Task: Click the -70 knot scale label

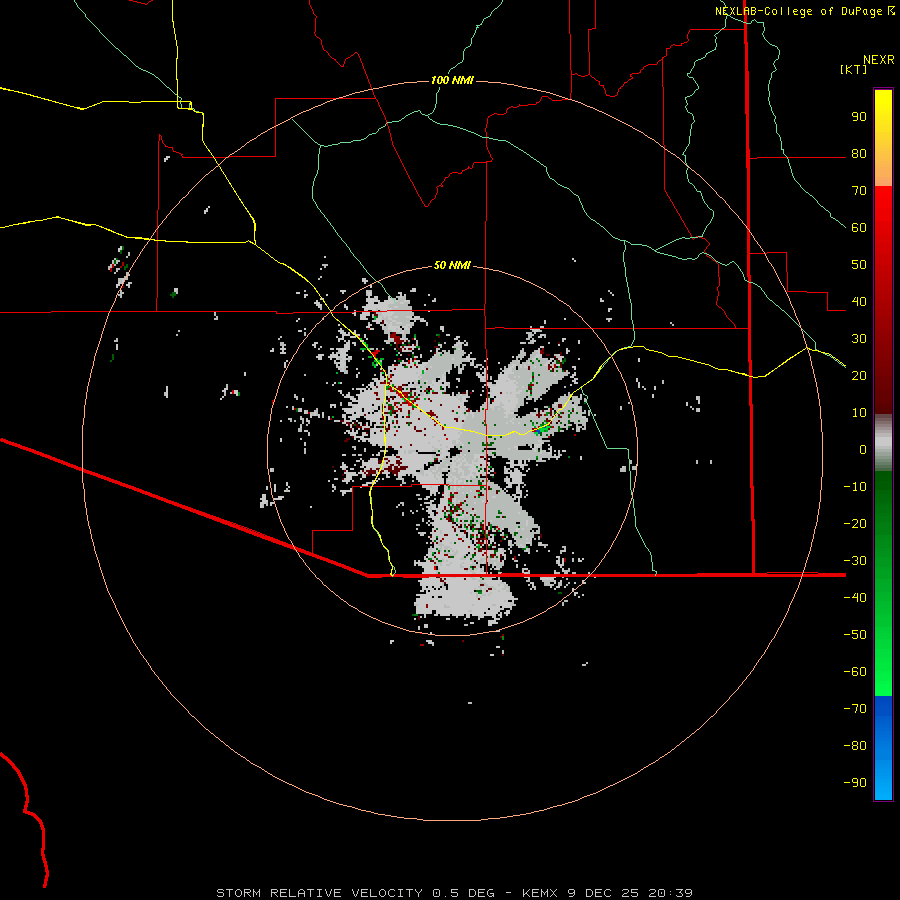Action: pyautogui.click(x=855, y=708)
